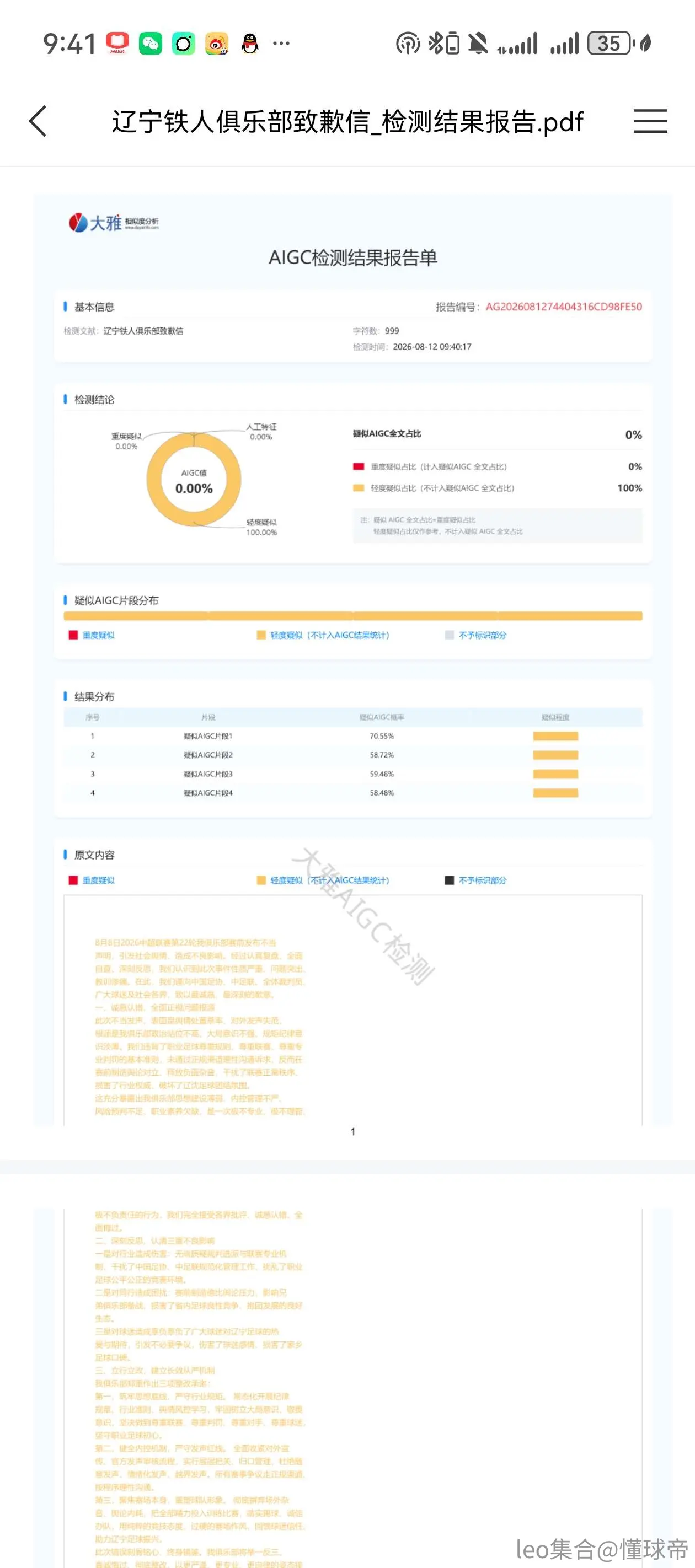The height and width of the screenshot is (1568, 695).
Task: Click the 重度疑似 0.00% chart label
Action: coord(126,441)
